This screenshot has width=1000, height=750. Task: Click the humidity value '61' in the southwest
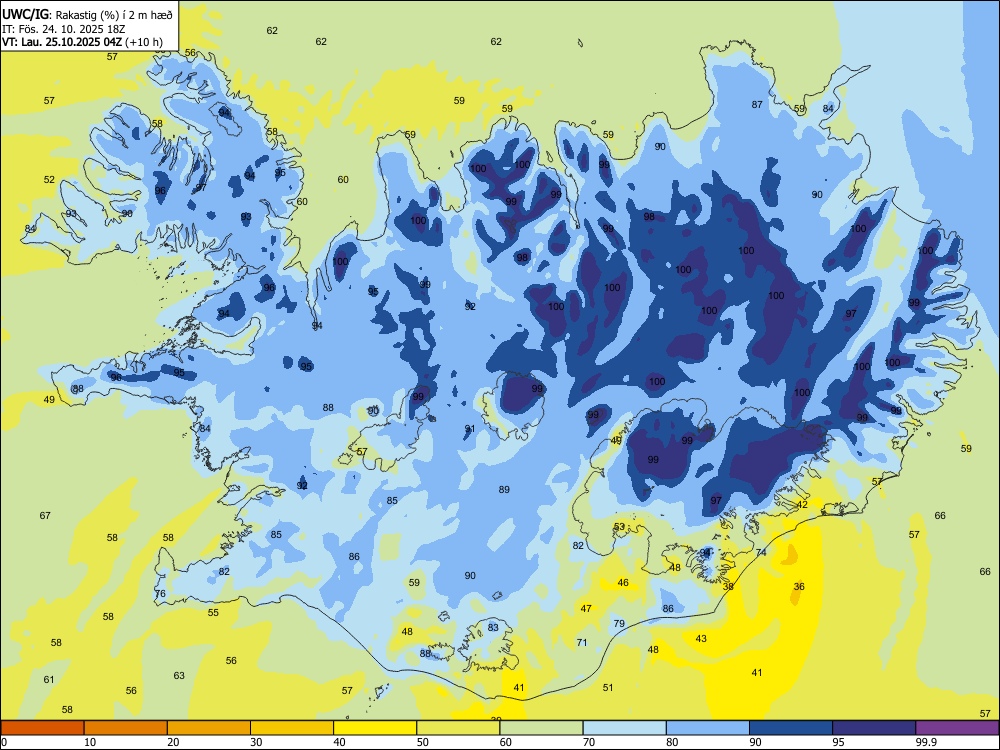pyautogui.click(x=49, y=679)
